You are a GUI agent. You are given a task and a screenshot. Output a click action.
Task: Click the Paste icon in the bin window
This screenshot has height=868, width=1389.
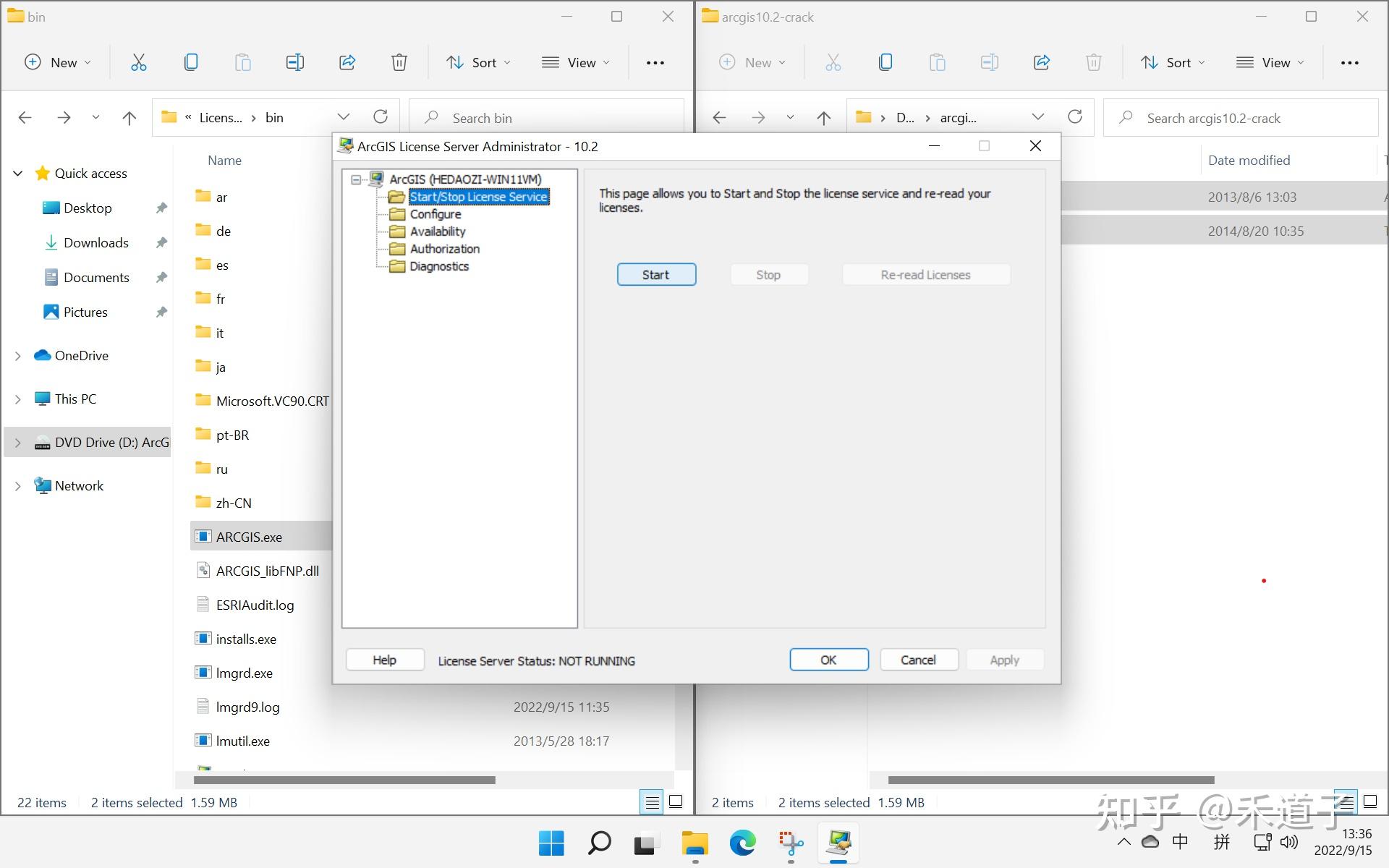point(242,62)
